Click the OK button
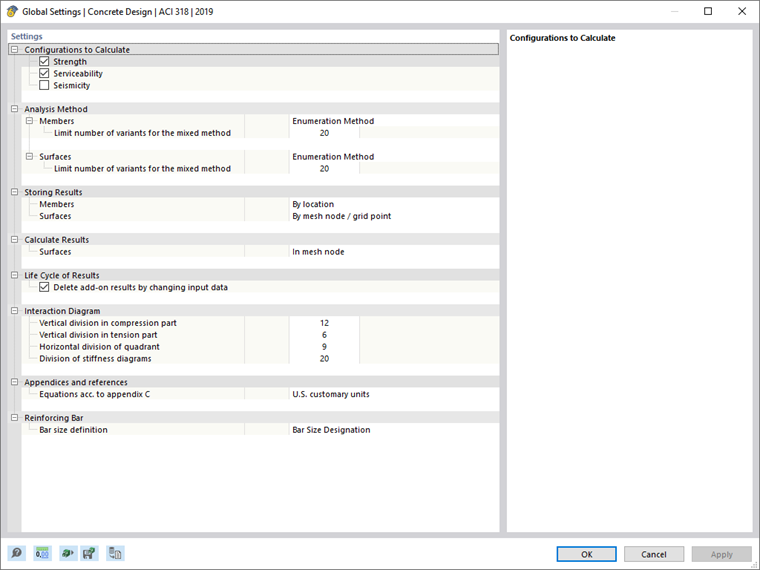The image size is (760, 570). tap(586, 554)
